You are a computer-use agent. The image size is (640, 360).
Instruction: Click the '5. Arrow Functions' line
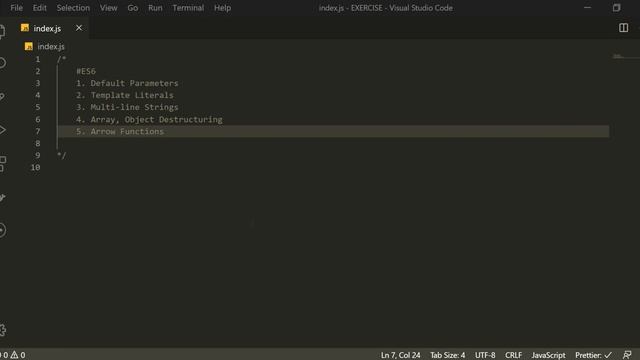click(x=120, y=131)
